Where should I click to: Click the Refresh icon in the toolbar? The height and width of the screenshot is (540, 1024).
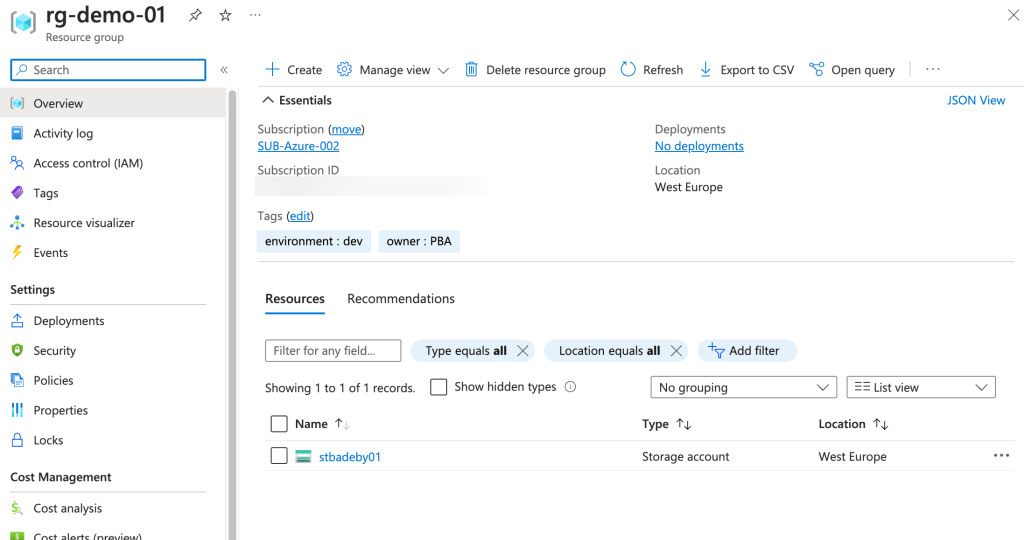coord(628,69)
